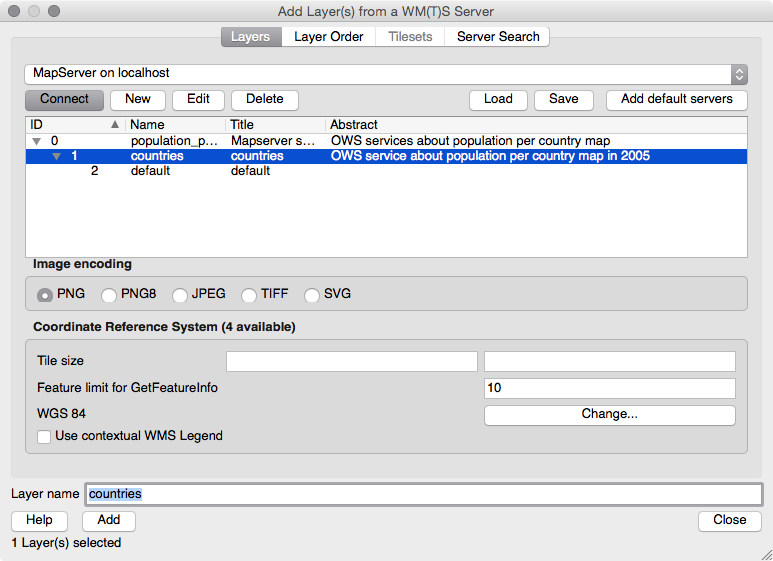The image size is (773, 561).
Task: Open the MapServer on localhost server dropdown
Action: [x=386, y=74]
